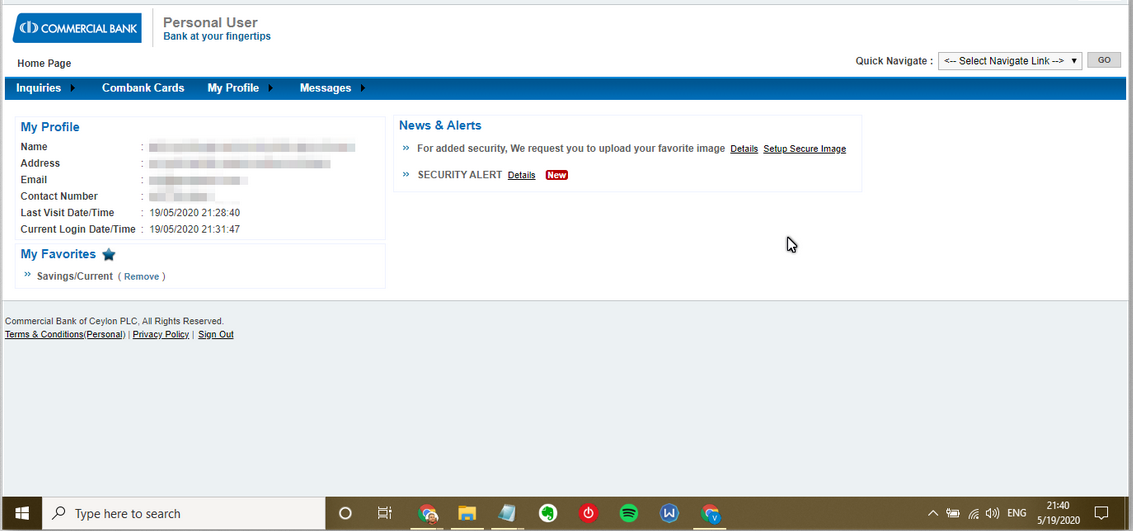Open Details link for favorite image
Image resolution: width=1133 pixels, height=531 pixels.
point(744,149)
